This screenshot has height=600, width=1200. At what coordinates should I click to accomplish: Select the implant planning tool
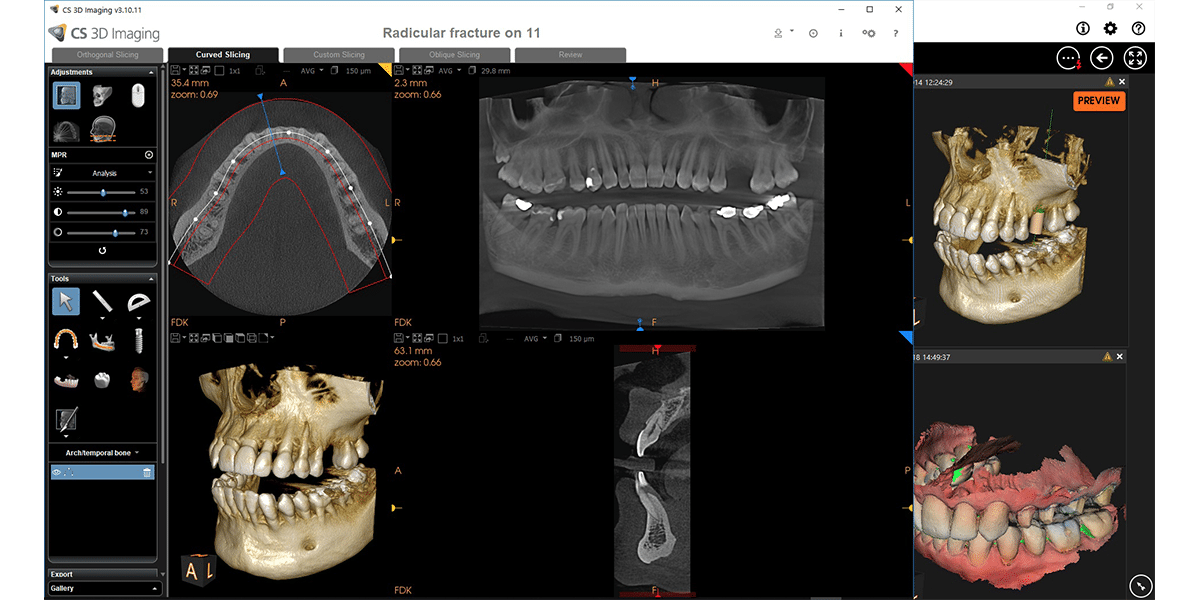tap(139, 338)
